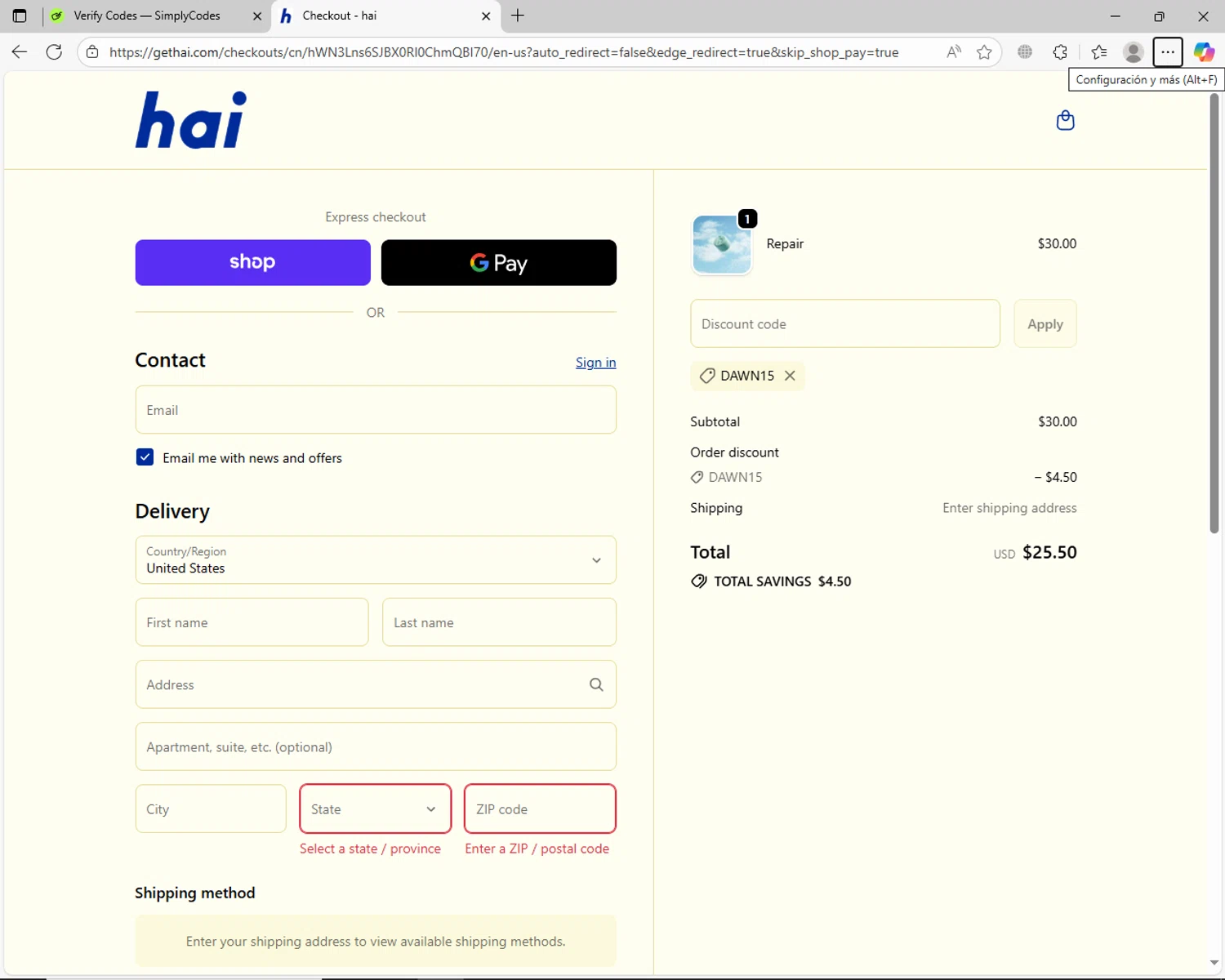Add page to favorites star icon
Screen dimensions: 1225x980
tap(984, 52)
